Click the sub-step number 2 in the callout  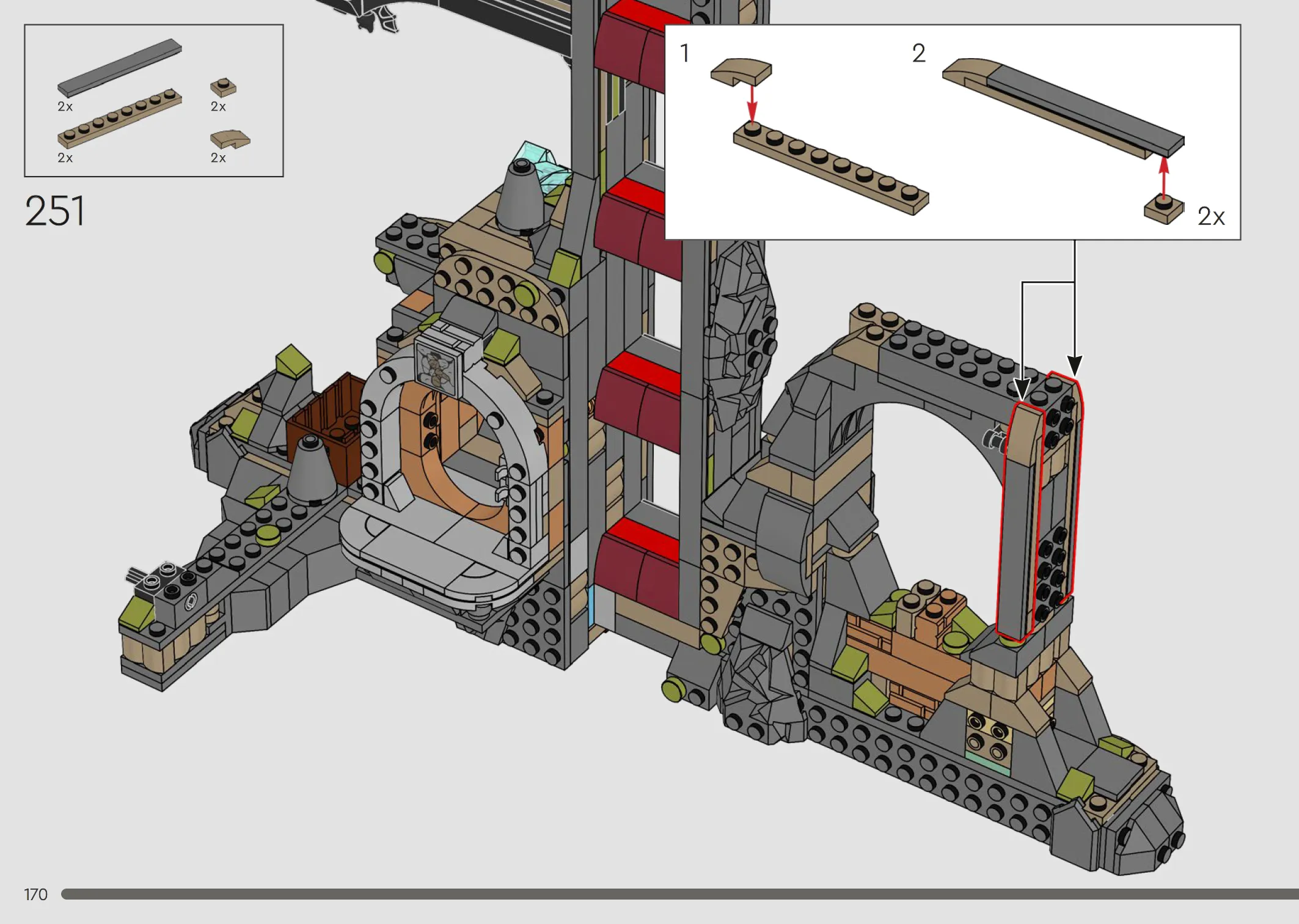[x=918, y=53]
